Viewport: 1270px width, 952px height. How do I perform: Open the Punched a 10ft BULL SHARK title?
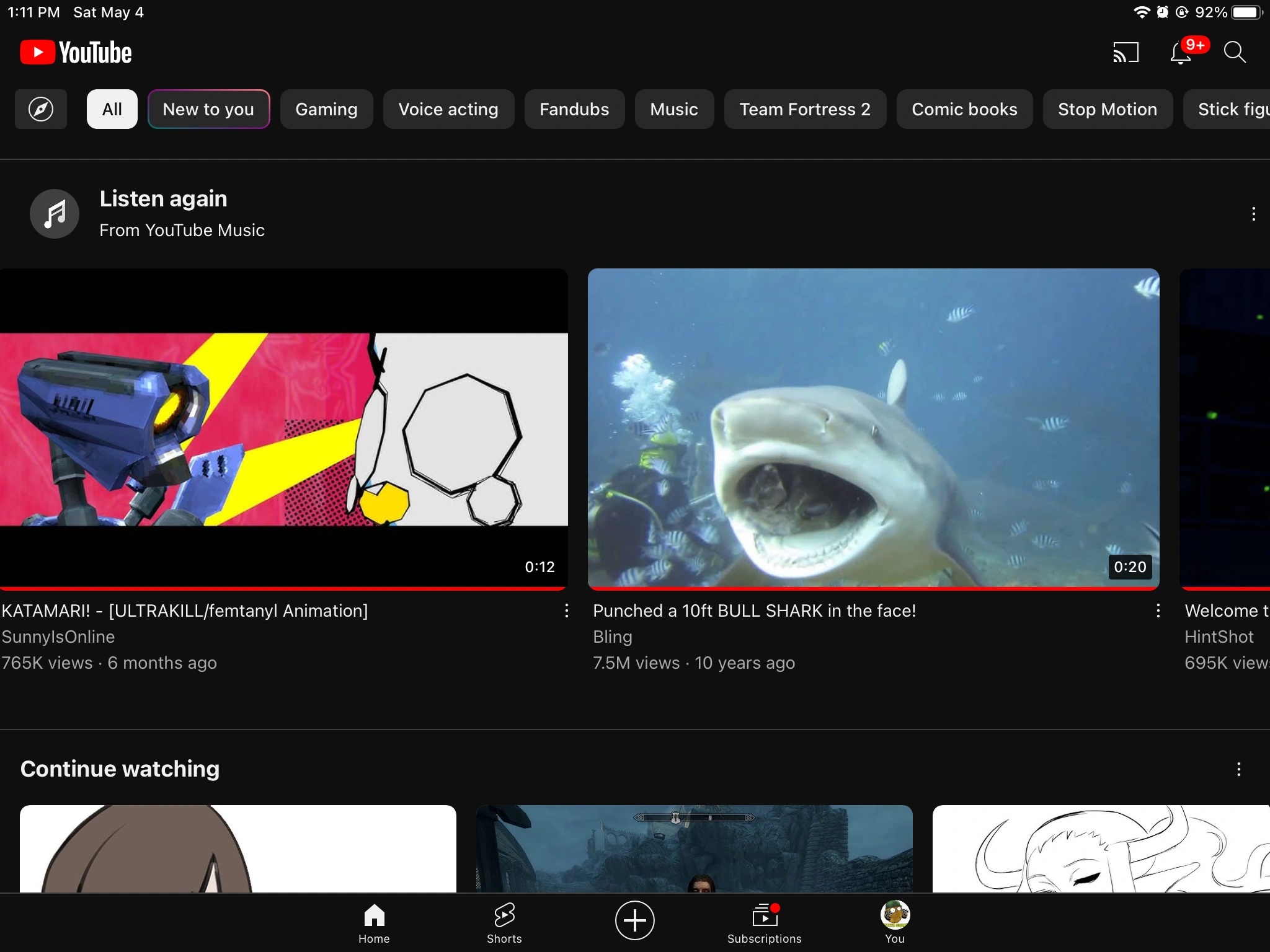coord(754,611)
